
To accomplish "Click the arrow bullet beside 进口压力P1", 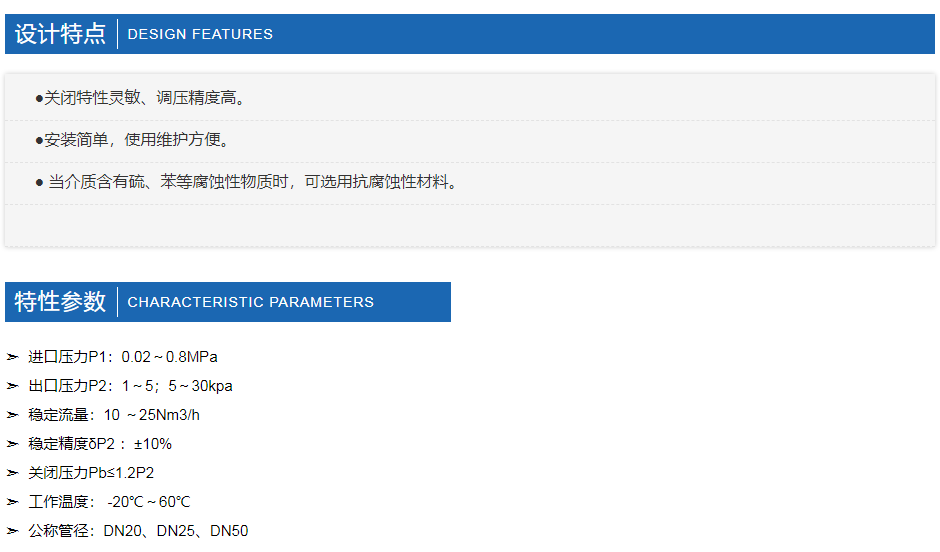I will tap(13, 357).
